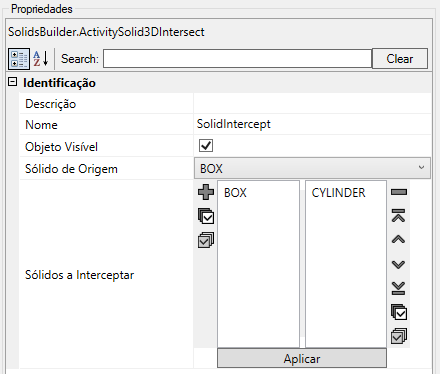Open the Sólido de Origem dropdown
440x374 pixels.
click(x=312, y=168)
